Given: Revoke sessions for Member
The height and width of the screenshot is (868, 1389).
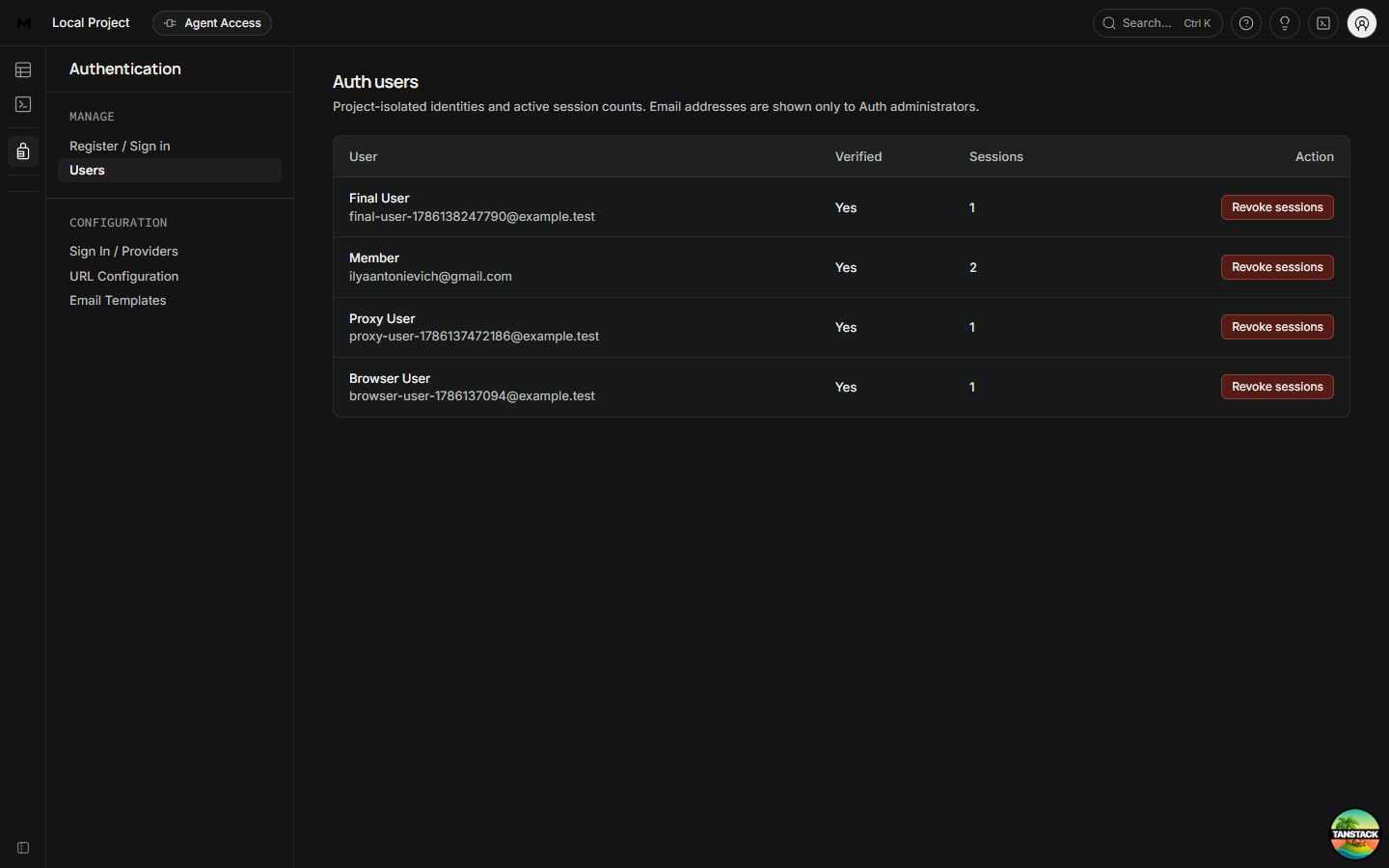Looking at the screenshot, I should [x=1277, y=267].
